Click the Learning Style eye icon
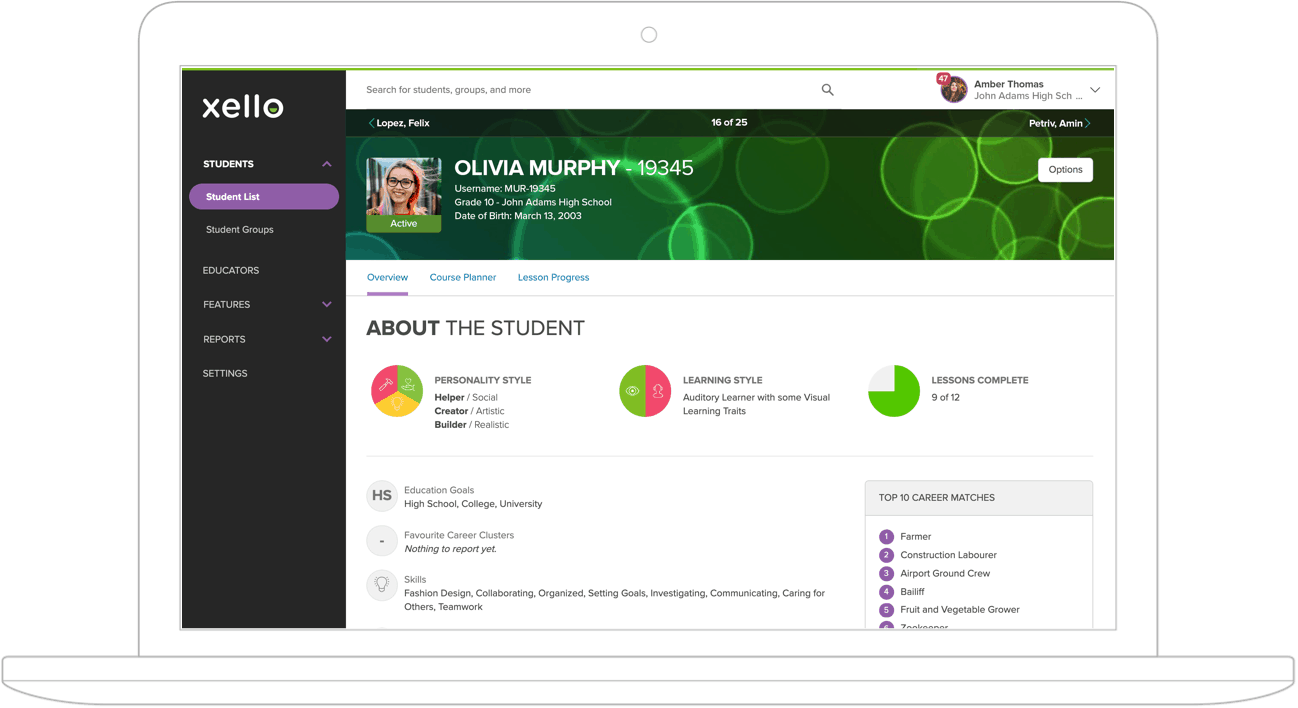Image resolution: width=1298 pixels, height=708 pixels. tap(644, 391)
